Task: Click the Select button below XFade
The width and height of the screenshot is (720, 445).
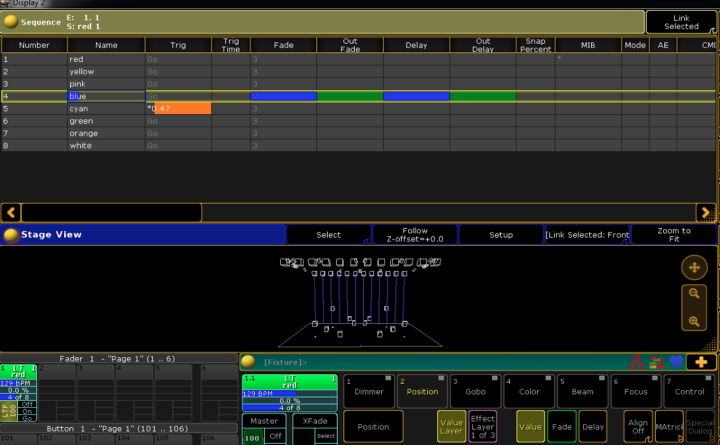Action: [326, 436]
